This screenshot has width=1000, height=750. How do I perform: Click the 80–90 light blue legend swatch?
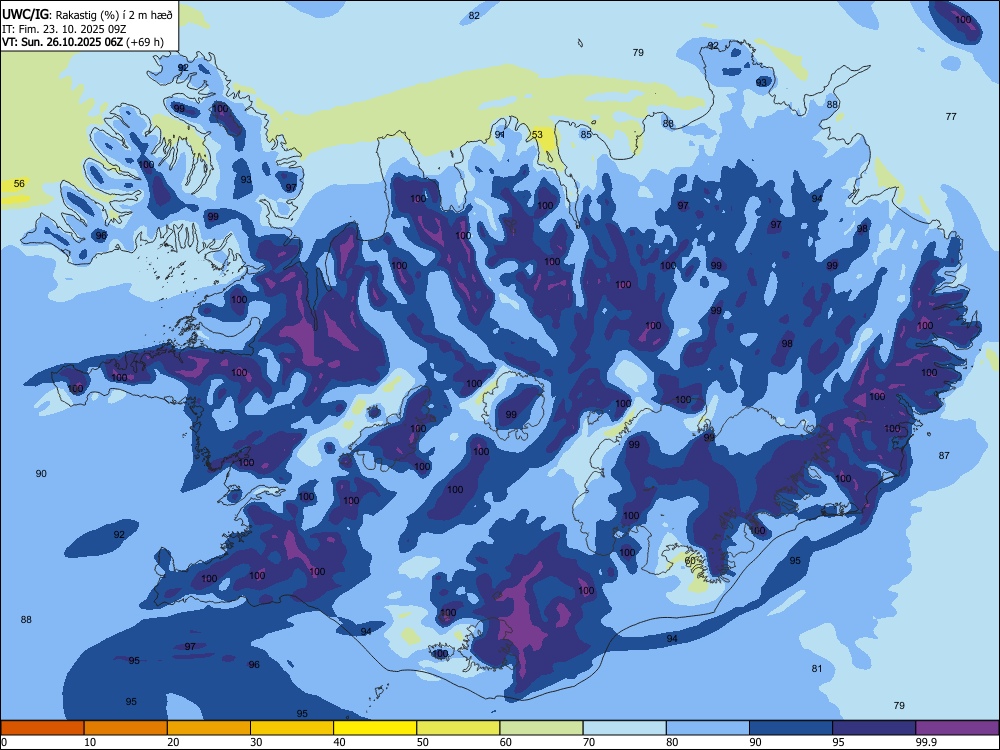[708, 728]
